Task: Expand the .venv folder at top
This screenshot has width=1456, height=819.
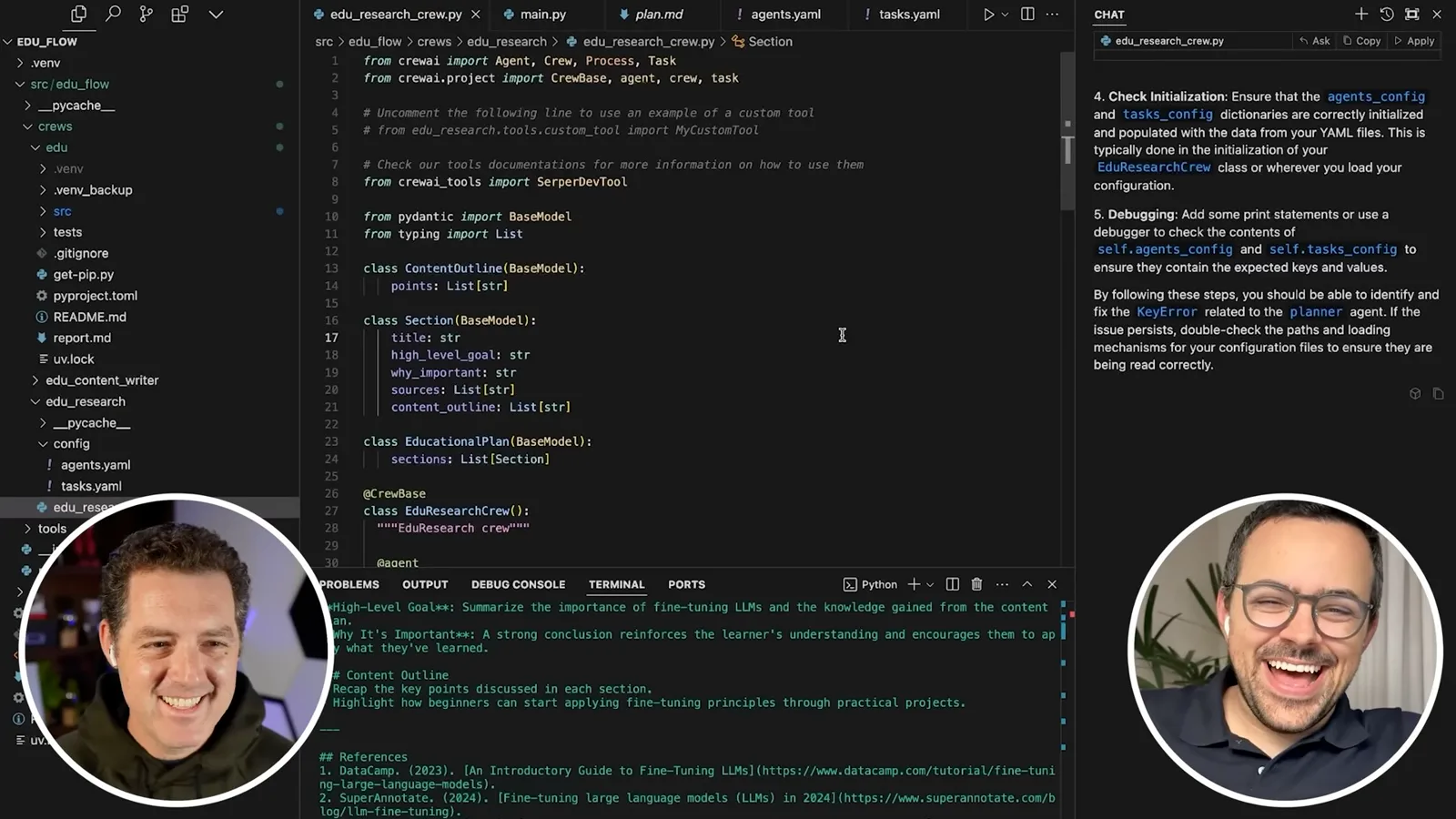Action: [x=20, y=63]
